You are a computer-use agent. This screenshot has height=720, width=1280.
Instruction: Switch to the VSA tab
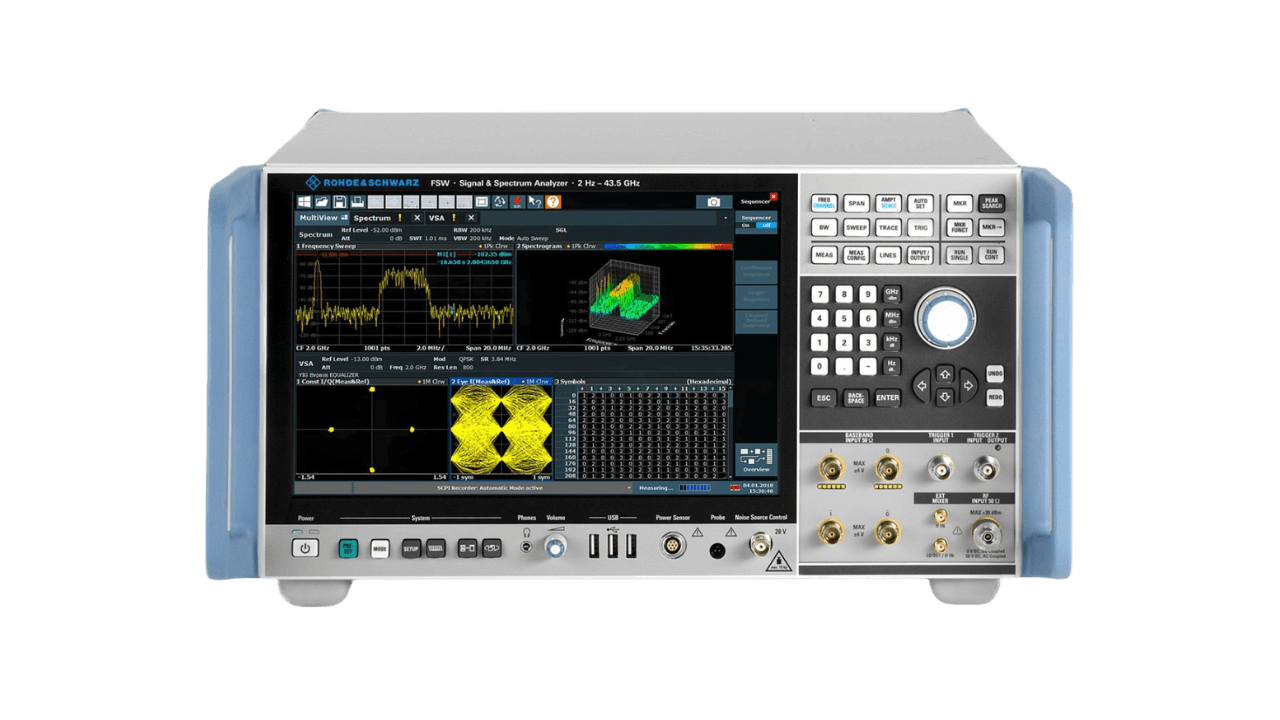click(437, 217)
